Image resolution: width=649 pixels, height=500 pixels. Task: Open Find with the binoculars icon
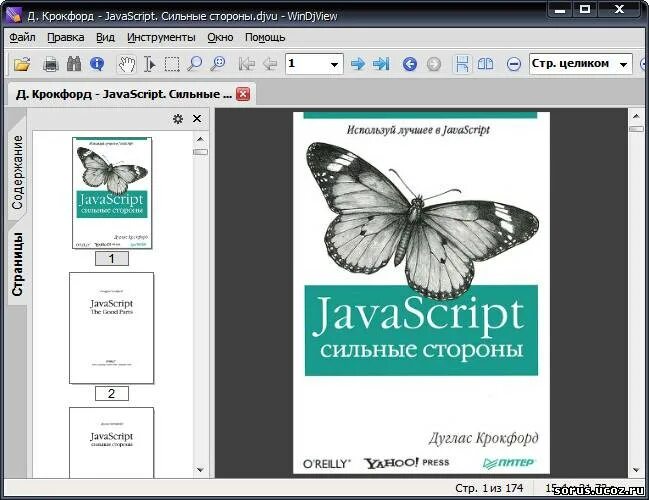(x=74, y=64)
